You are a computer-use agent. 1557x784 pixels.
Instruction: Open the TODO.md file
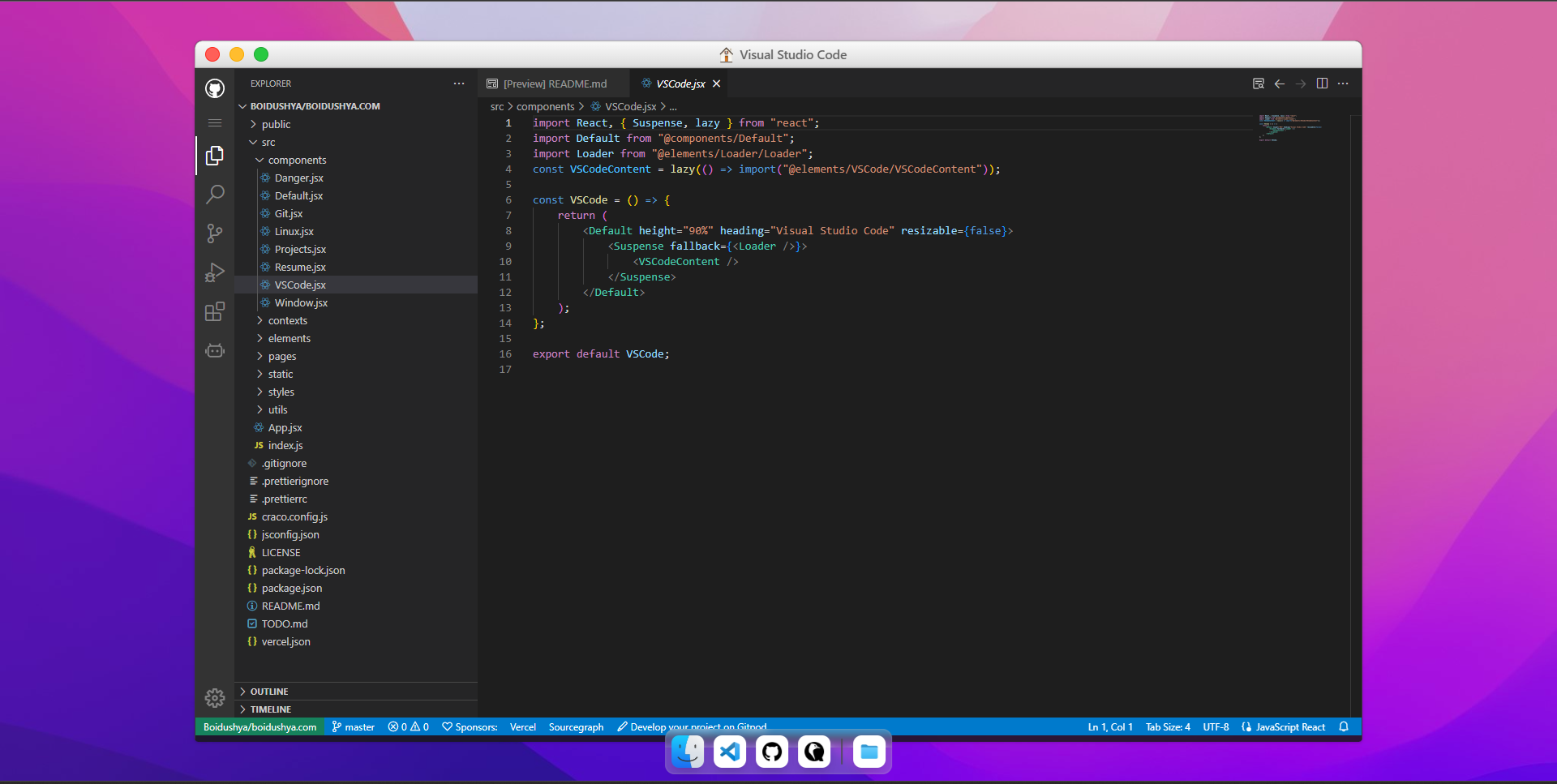point(356,623)
